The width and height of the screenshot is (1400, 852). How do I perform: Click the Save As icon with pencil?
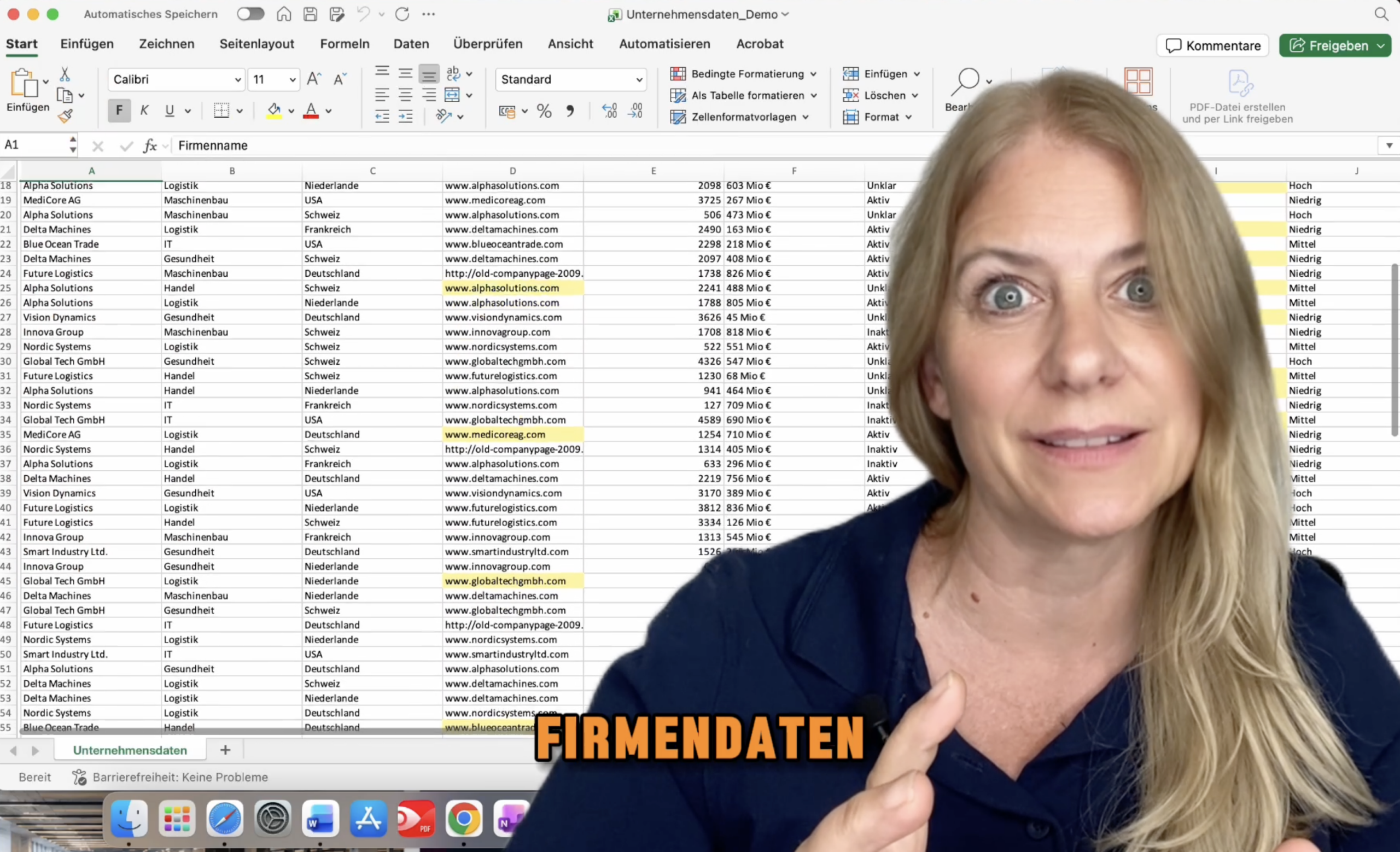[337, 14]
